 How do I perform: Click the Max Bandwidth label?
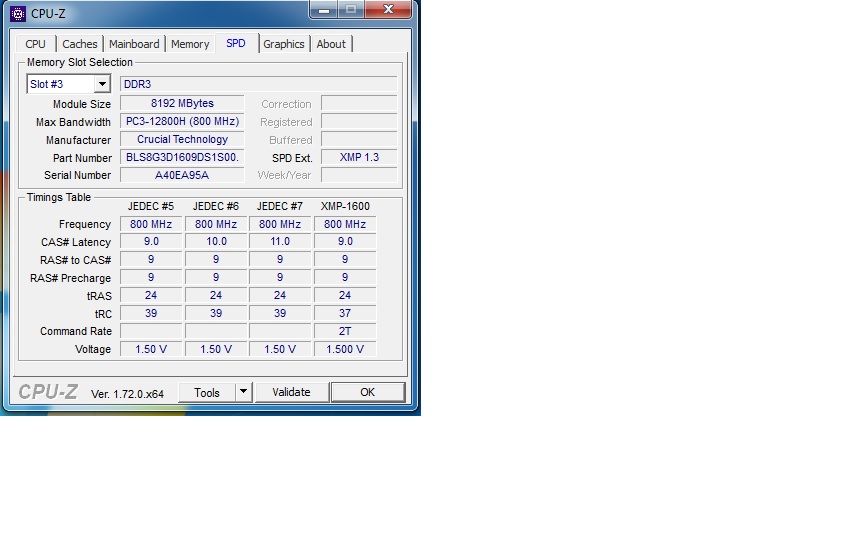[x=73, y=122]
